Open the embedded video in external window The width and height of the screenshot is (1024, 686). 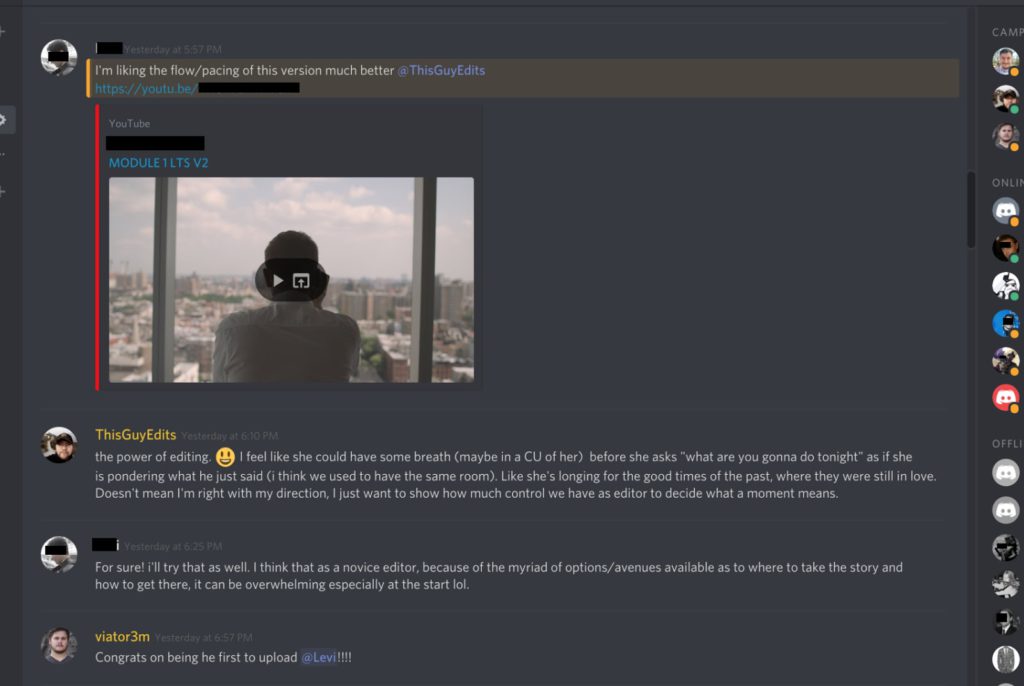[x=301, y=280]
